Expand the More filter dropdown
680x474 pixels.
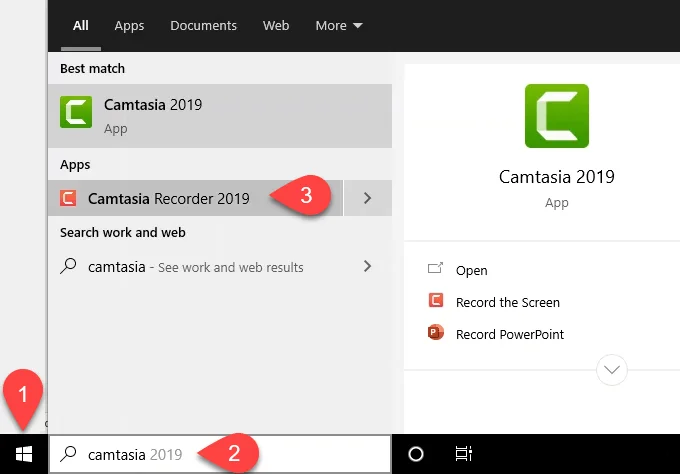pos(339,25)
